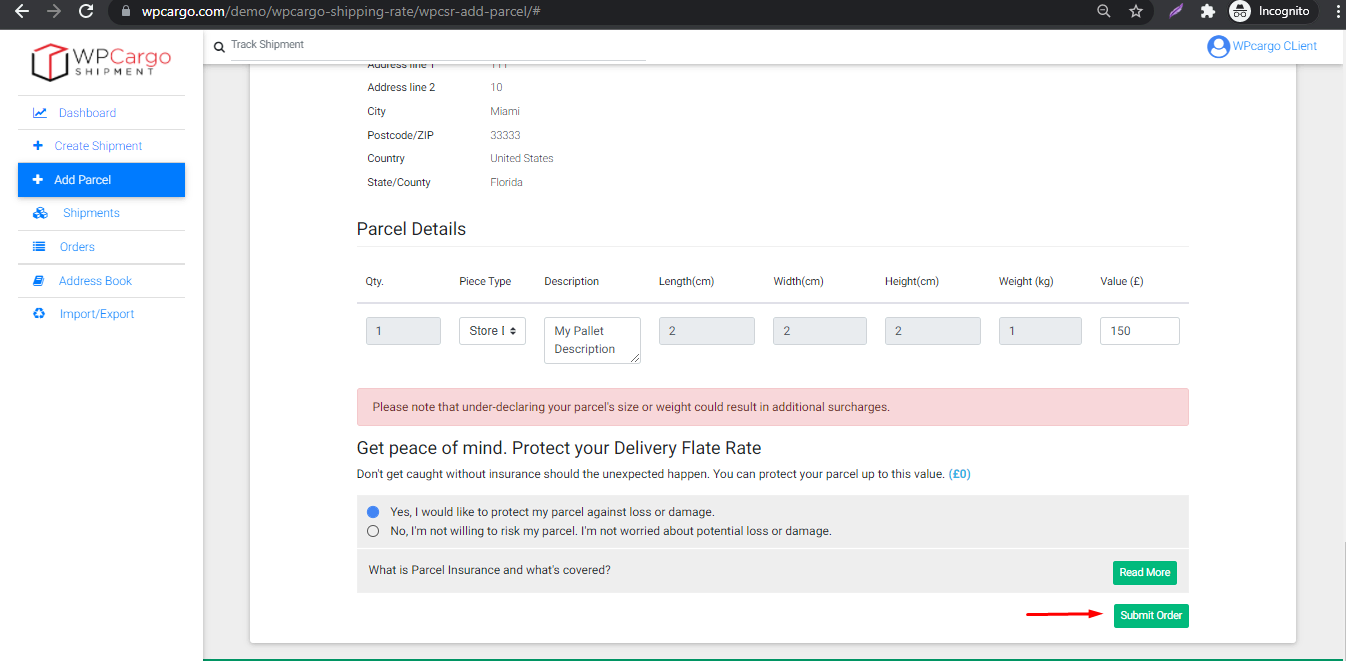Click the parcel Description text area
This screenshot has width=1346, height=661.
tap(592, 340)
